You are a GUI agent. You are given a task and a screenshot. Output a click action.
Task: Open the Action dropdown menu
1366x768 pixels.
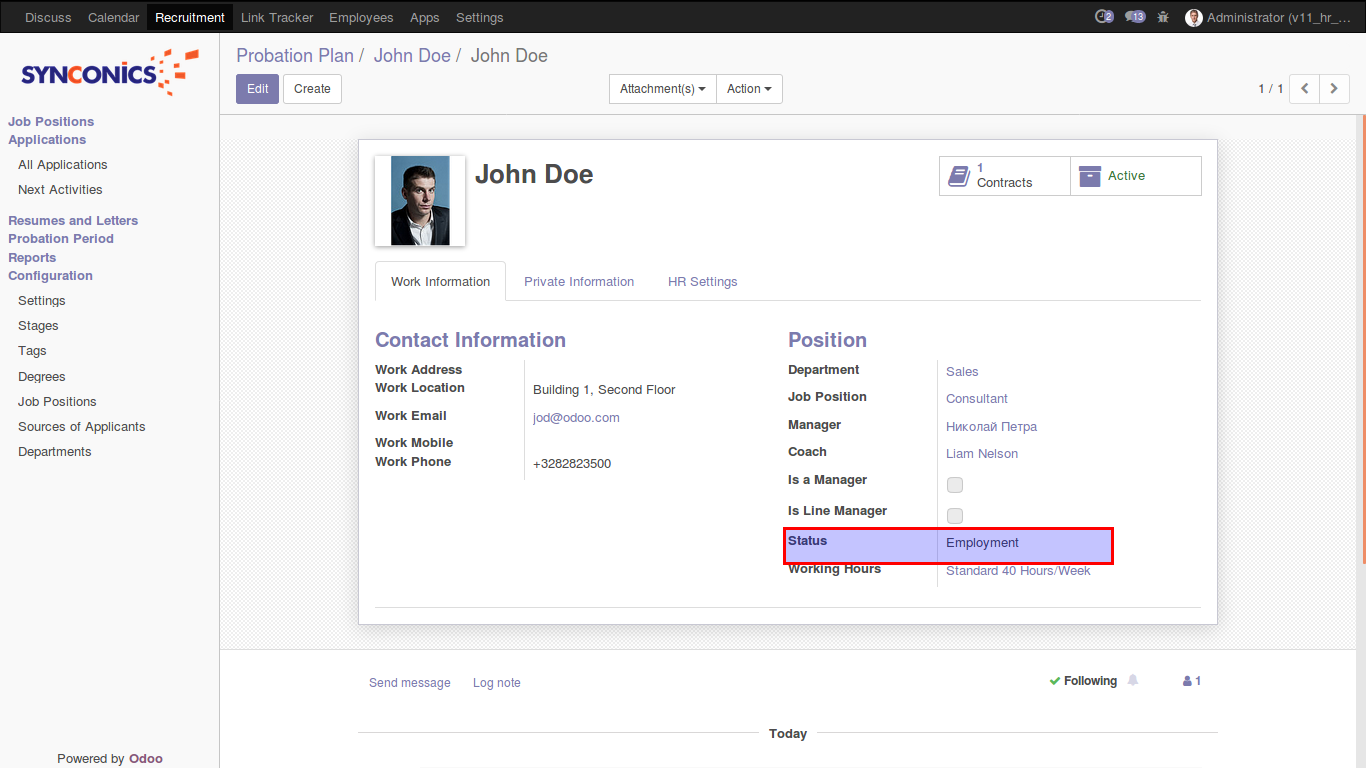(749, 89)
